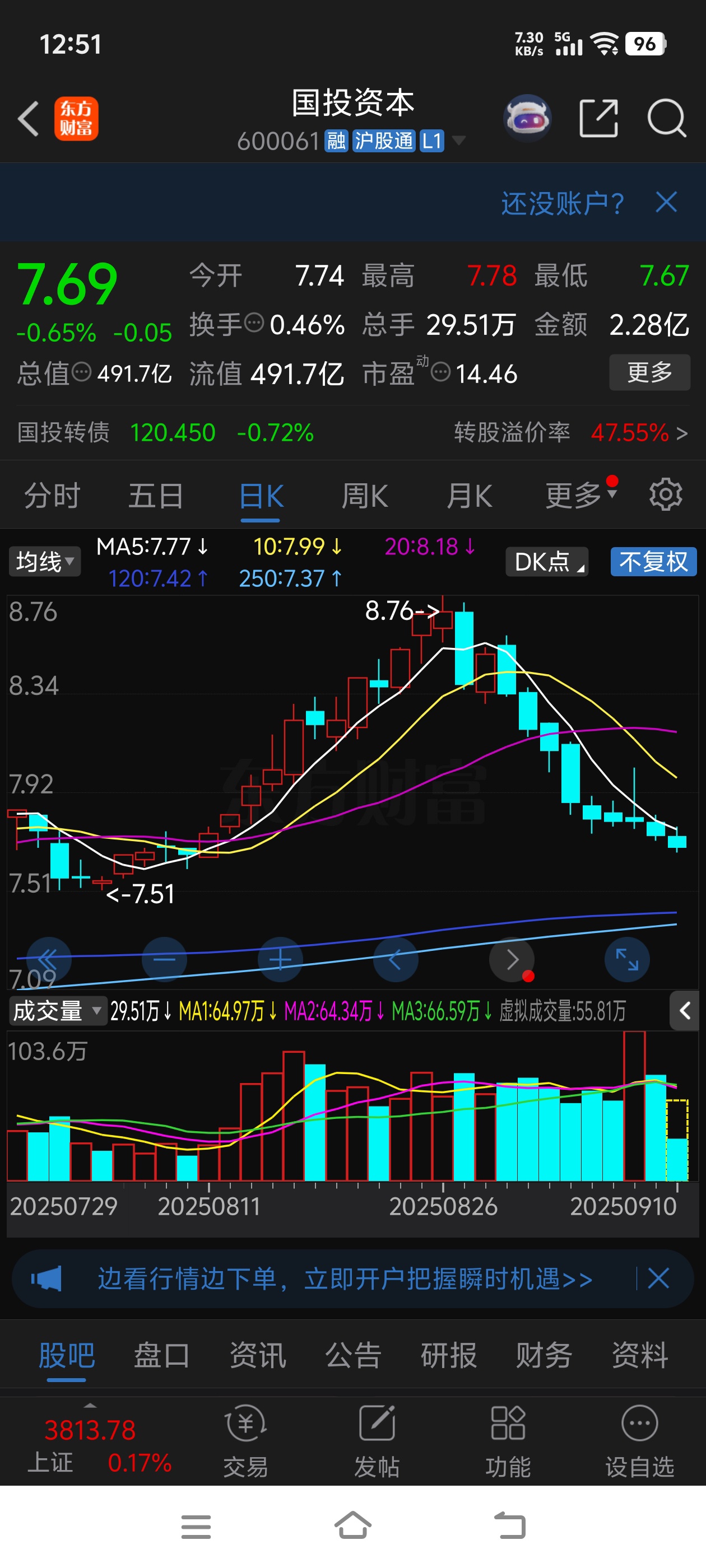Go back with the top-left arrow
The image size is (706, 1568).
pyautogui.click(x=29, y=118)
